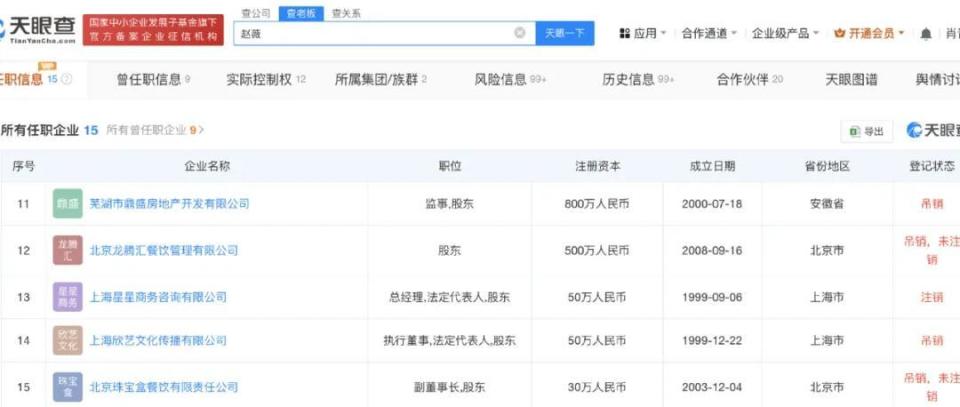Viewport: 960px width, 407px height.
Task: Open 北京珠宝盒餐饮有限责任公司 company link
Action: [x=163, y=387]
